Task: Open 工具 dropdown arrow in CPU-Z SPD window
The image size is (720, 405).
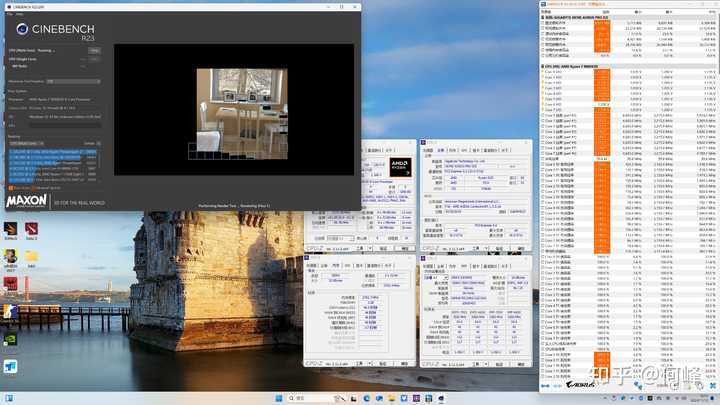Action: pyautogui.click(x=485, y=364)
